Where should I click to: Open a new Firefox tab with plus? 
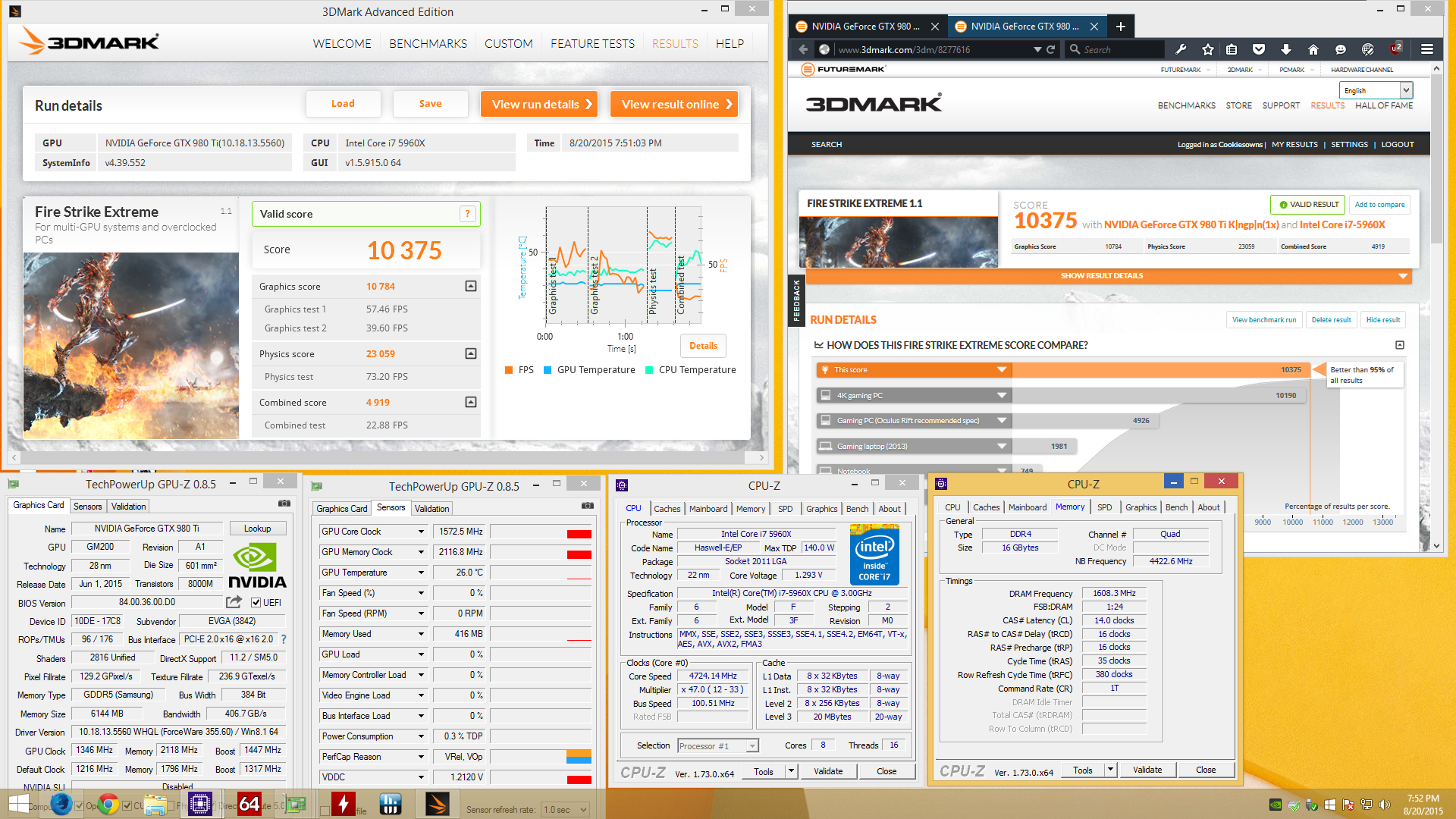(1121, 27)
